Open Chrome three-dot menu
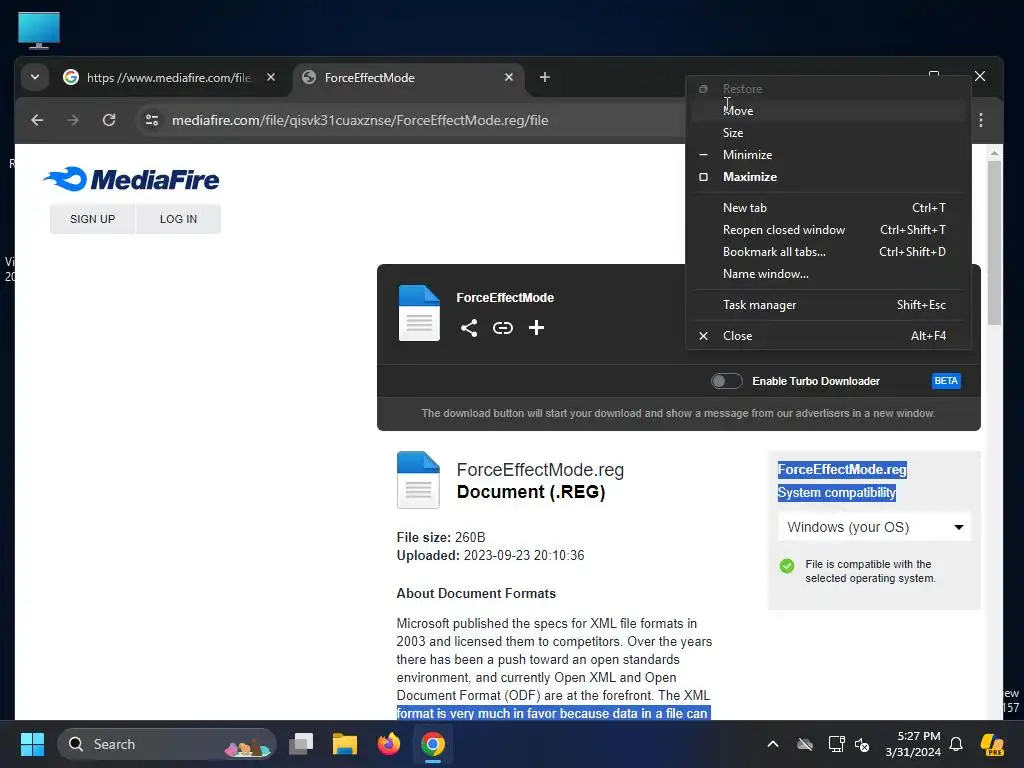This screenshot has height=768, width=1024. 981,120
